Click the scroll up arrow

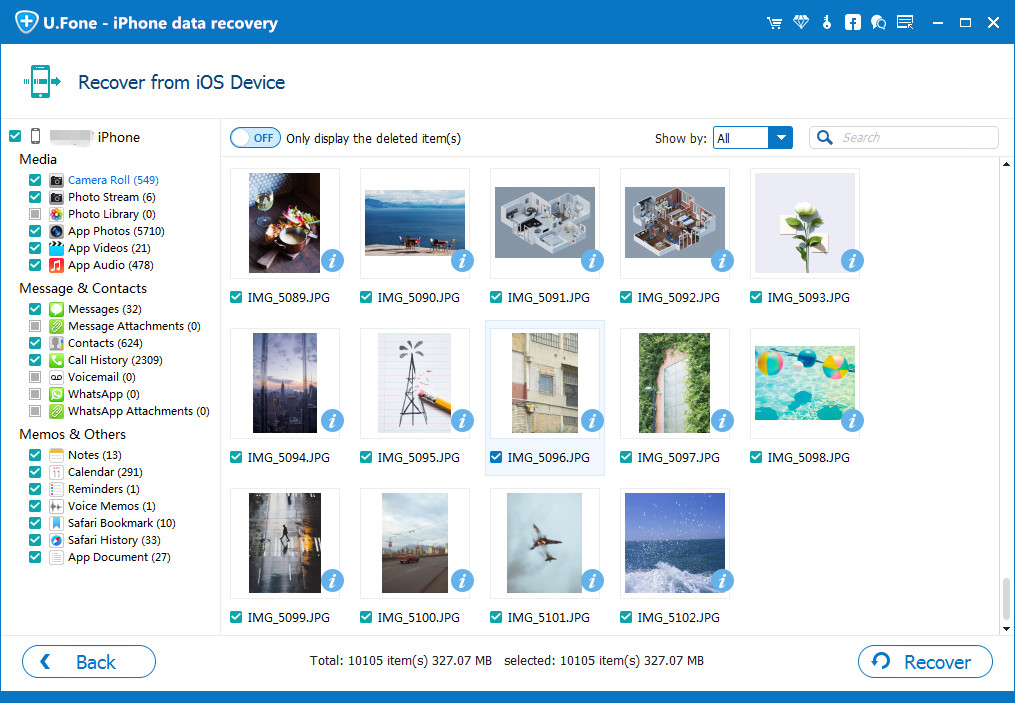1006,164
